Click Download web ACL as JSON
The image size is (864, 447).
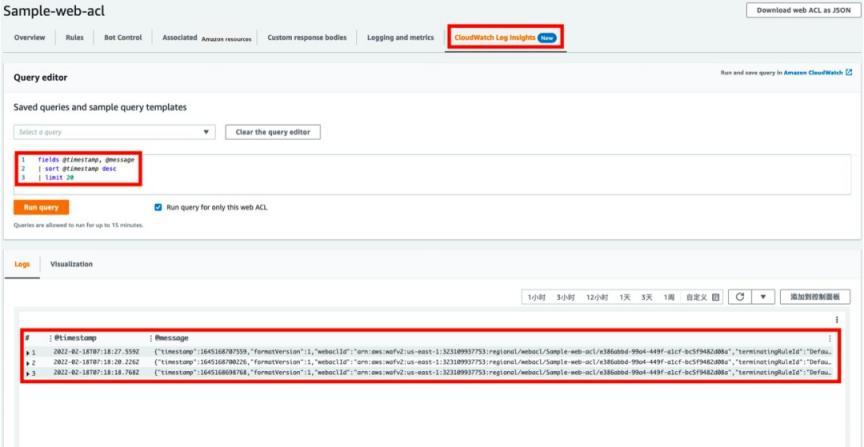803,10
